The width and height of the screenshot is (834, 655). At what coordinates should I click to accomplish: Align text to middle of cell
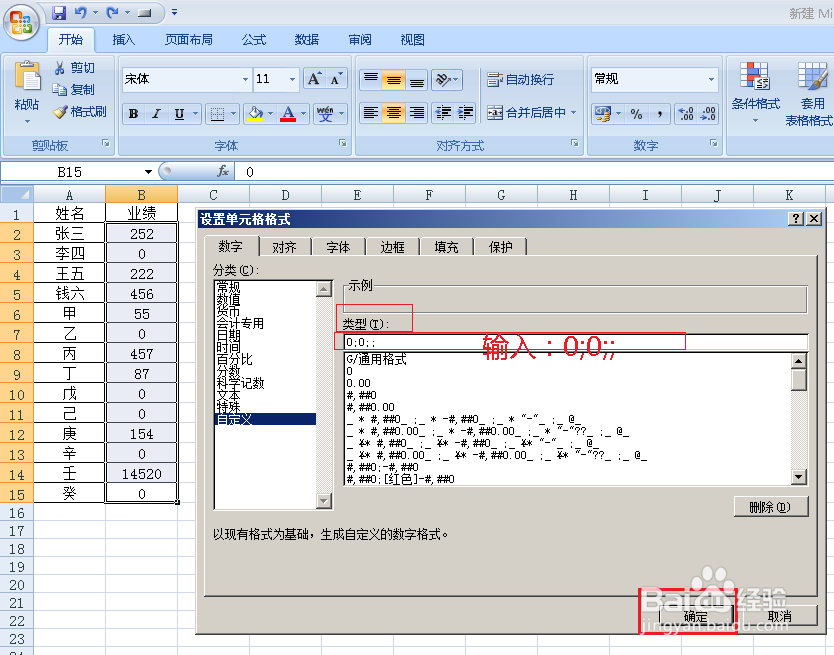coord(394,79)
